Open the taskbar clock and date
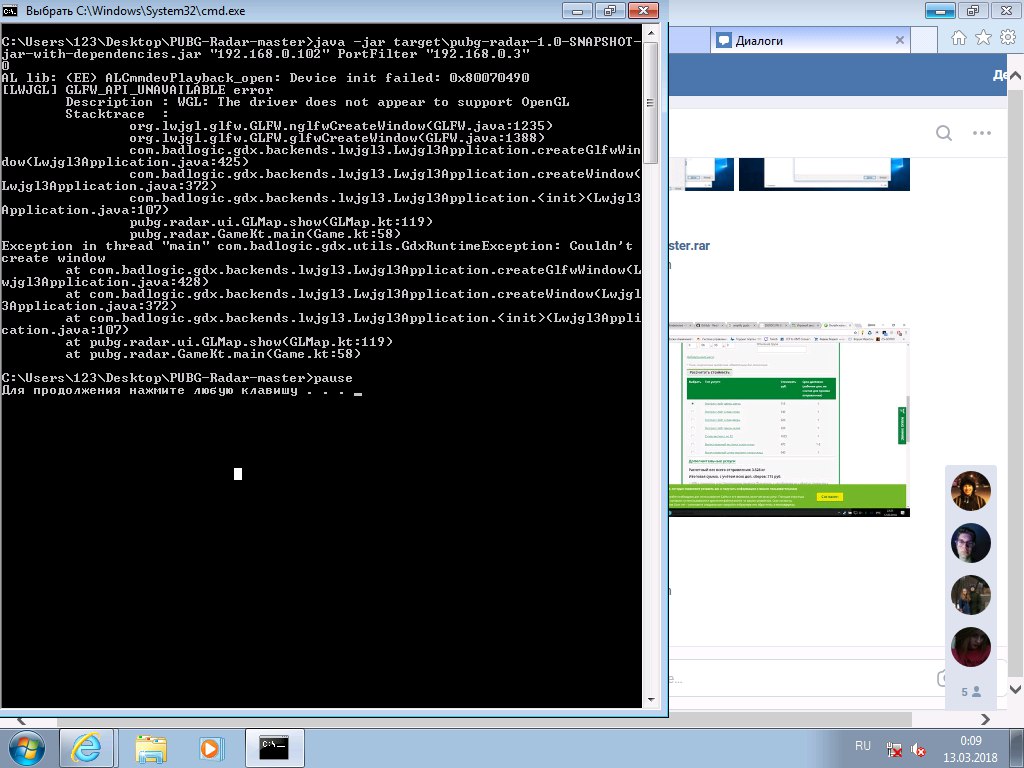 coord(970,747)
